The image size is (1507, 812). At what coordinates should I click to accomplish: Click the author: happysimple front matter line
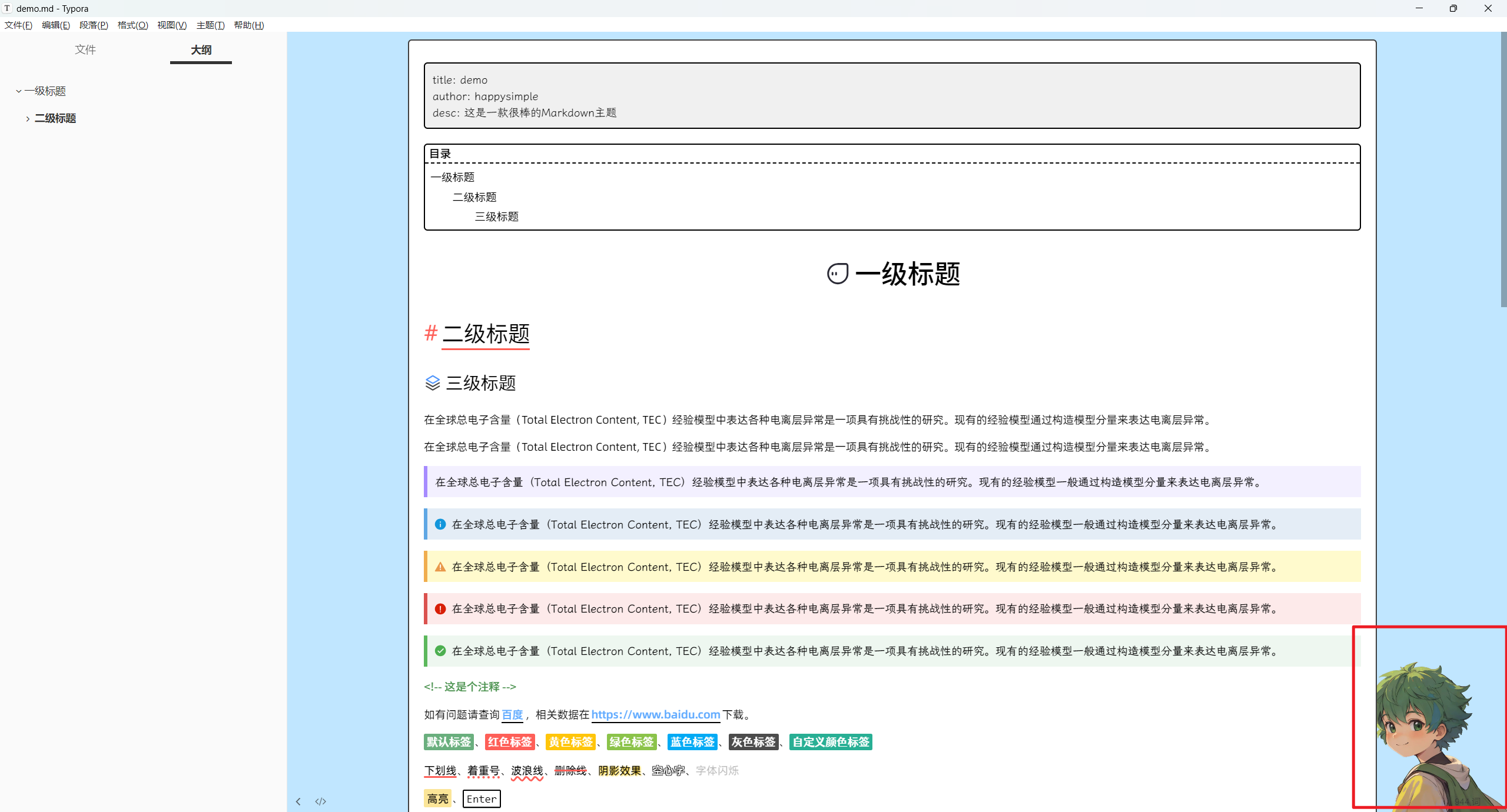pyautogui.click(x=485, y=96)
